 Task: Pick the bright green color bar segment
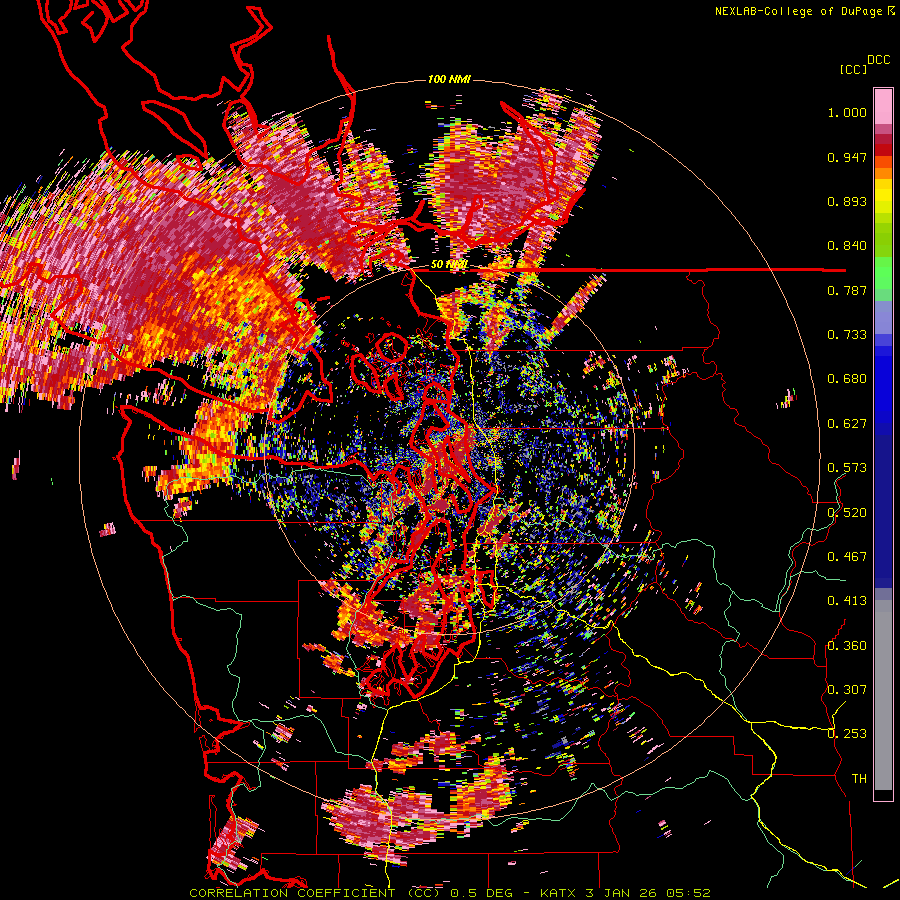point(883,272)
